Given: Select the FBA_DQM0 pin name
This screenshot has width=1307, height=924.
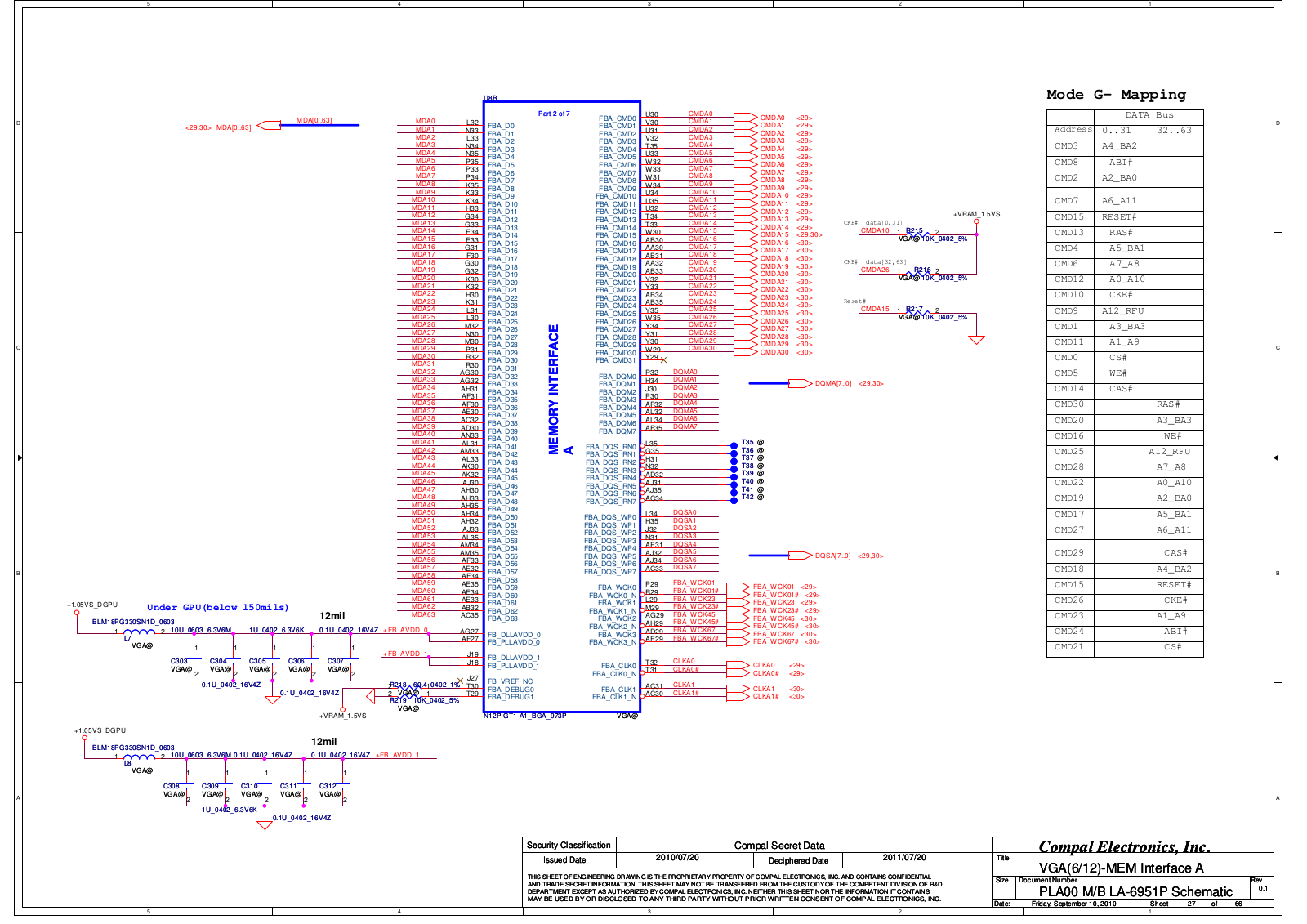Looking at the screenshot, I should pos(617,377).
